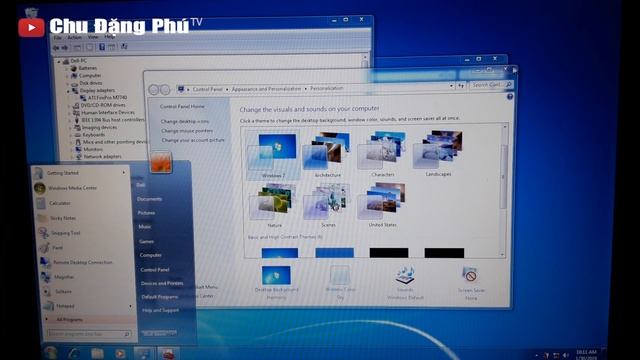Image resolution: width=640 pixels, height=360 pixels.
Task: Click the theme list vertical scrollbar
Action: pos(503,191)
